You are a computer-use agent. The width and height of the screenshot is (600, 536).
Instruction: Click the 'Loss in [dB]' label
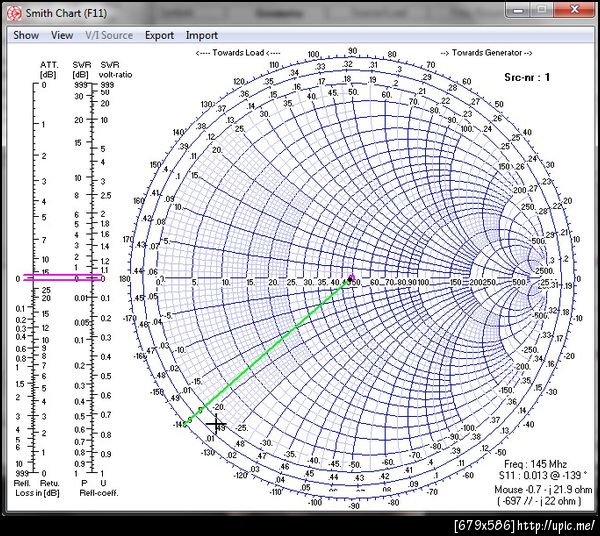coord(37,493)
